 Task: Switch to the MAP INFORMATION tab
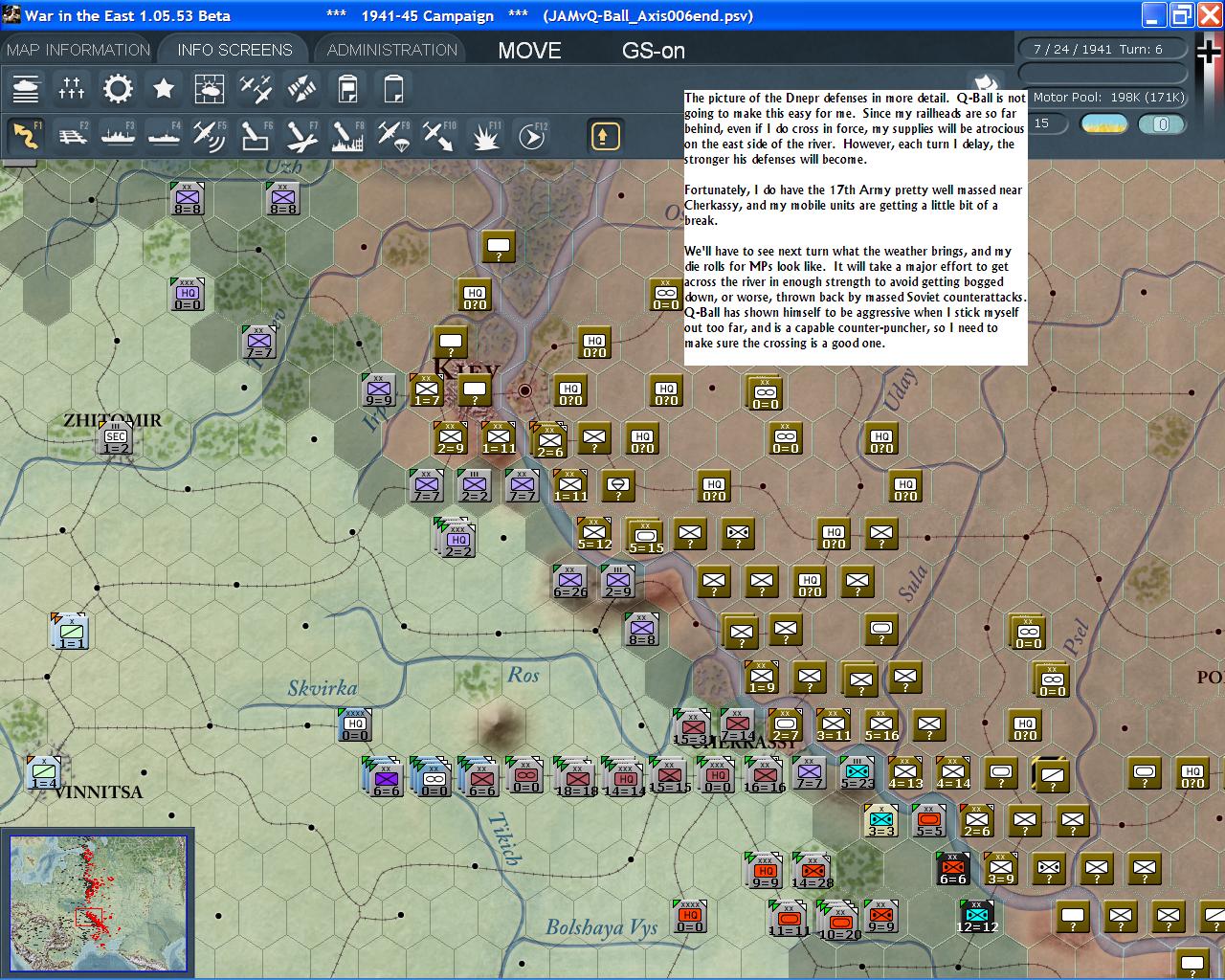click(78, 50)
